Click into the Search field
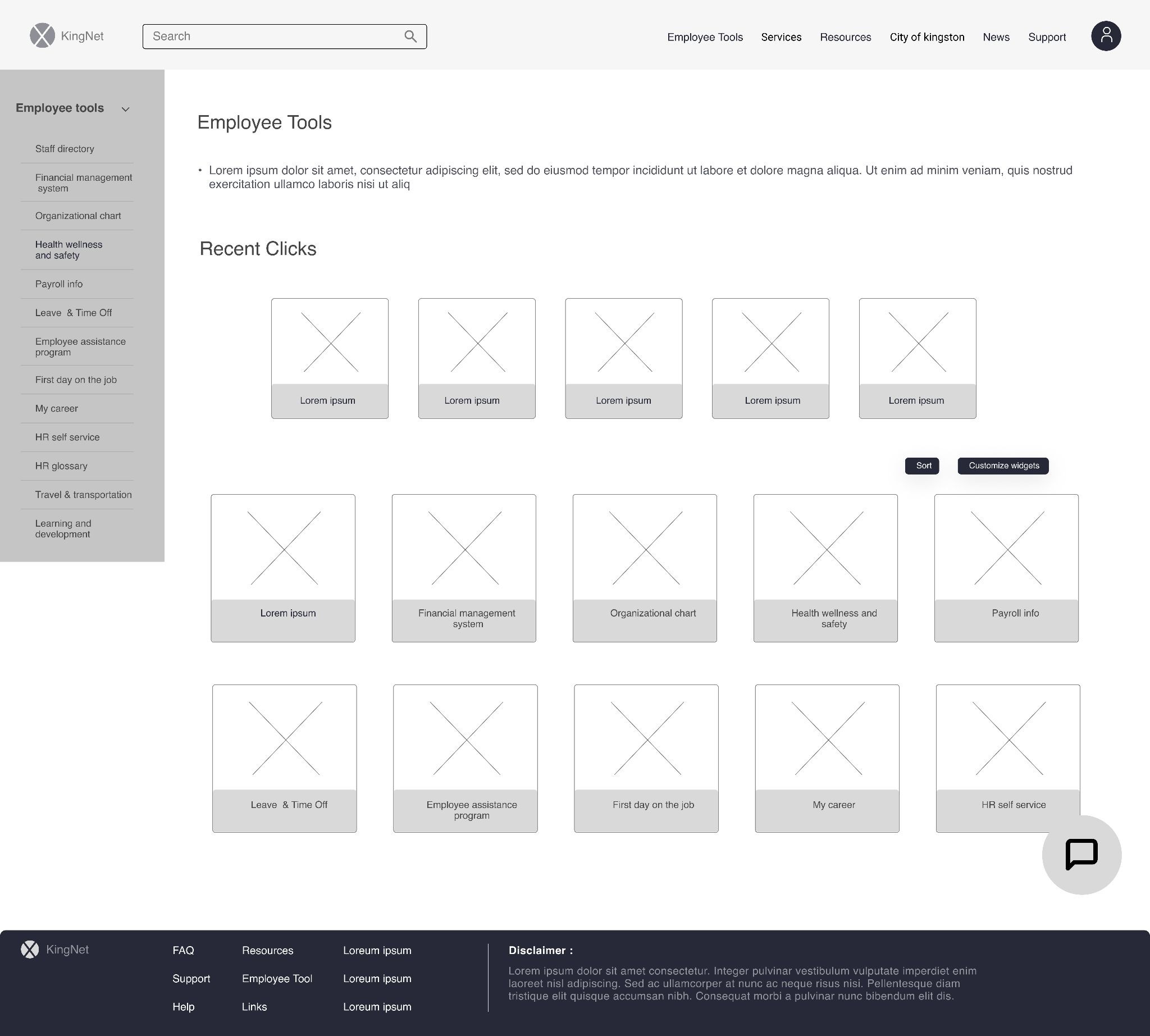 284,36
